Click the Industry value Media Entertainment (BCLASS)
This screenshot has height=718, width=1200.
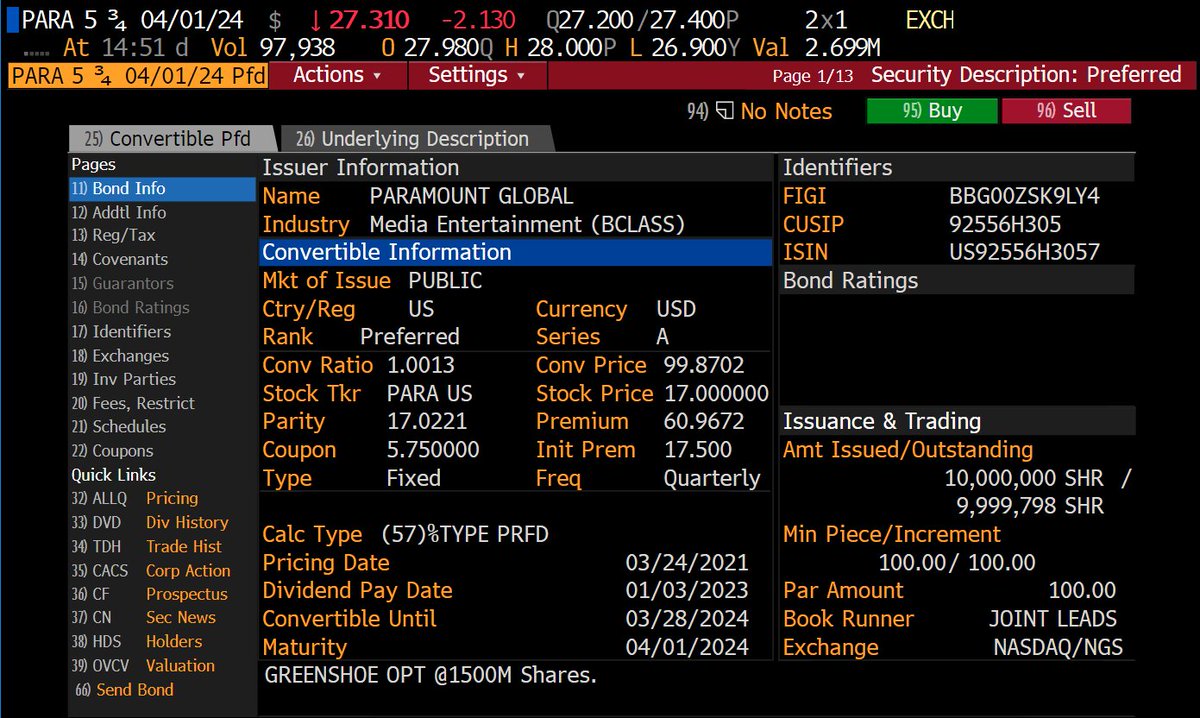pyautogui.click(x=527, y=224)
